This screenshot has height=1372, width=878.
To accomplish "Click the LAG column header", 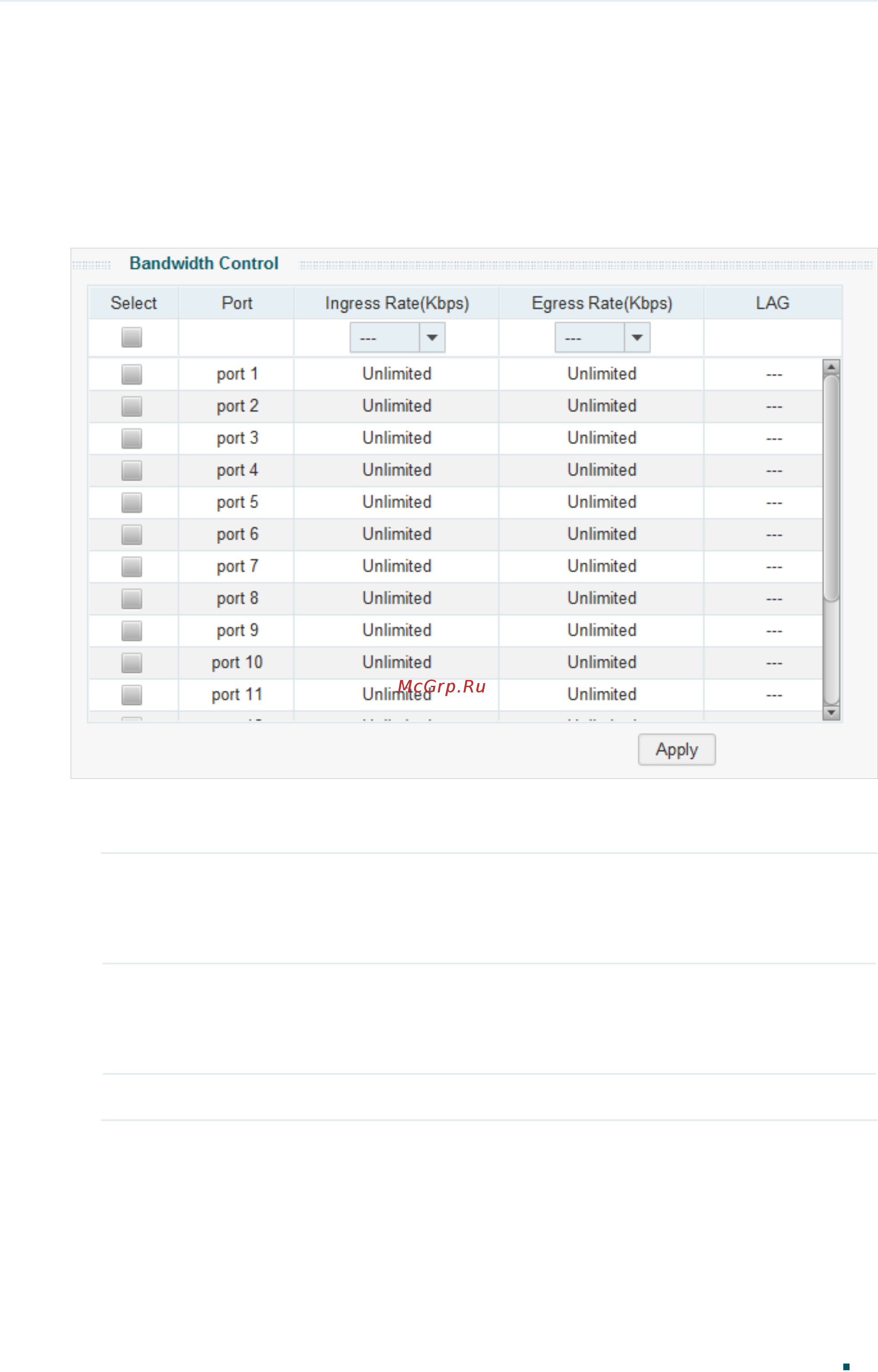I will tap(773, 303).
